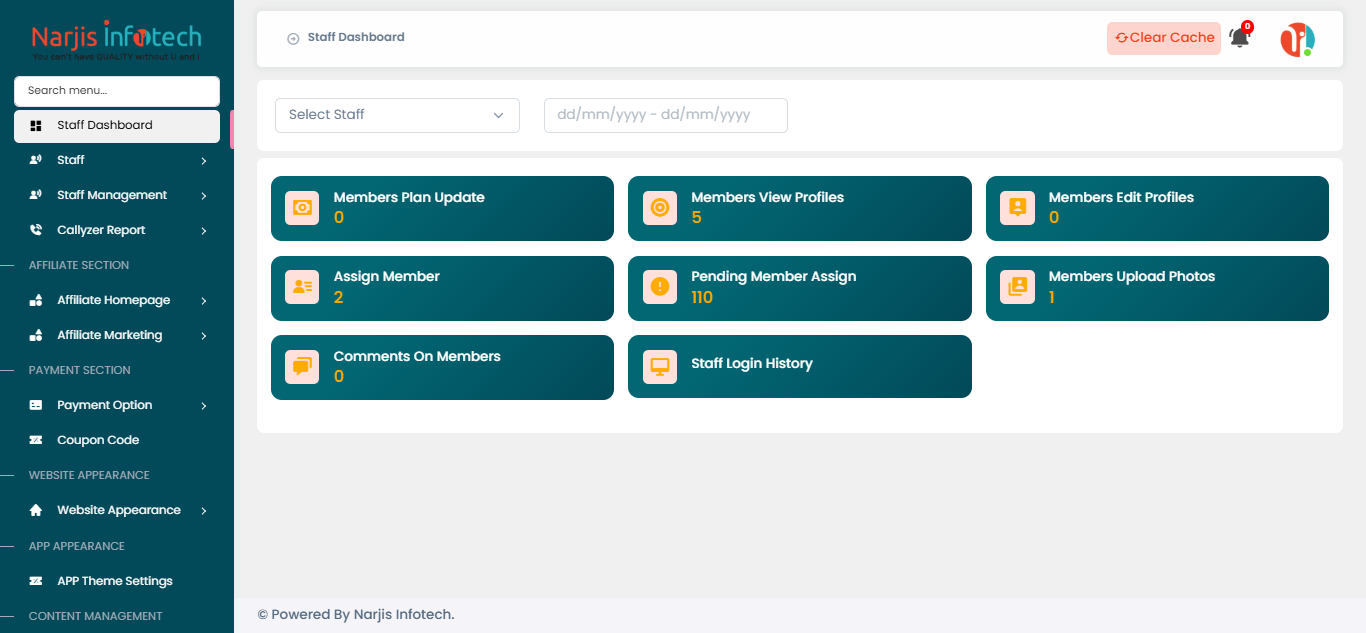Image resolution: width=1366 pixels, height=633 pixels.
Task: Click the Payment Option menu label
Action: [105, 405]
